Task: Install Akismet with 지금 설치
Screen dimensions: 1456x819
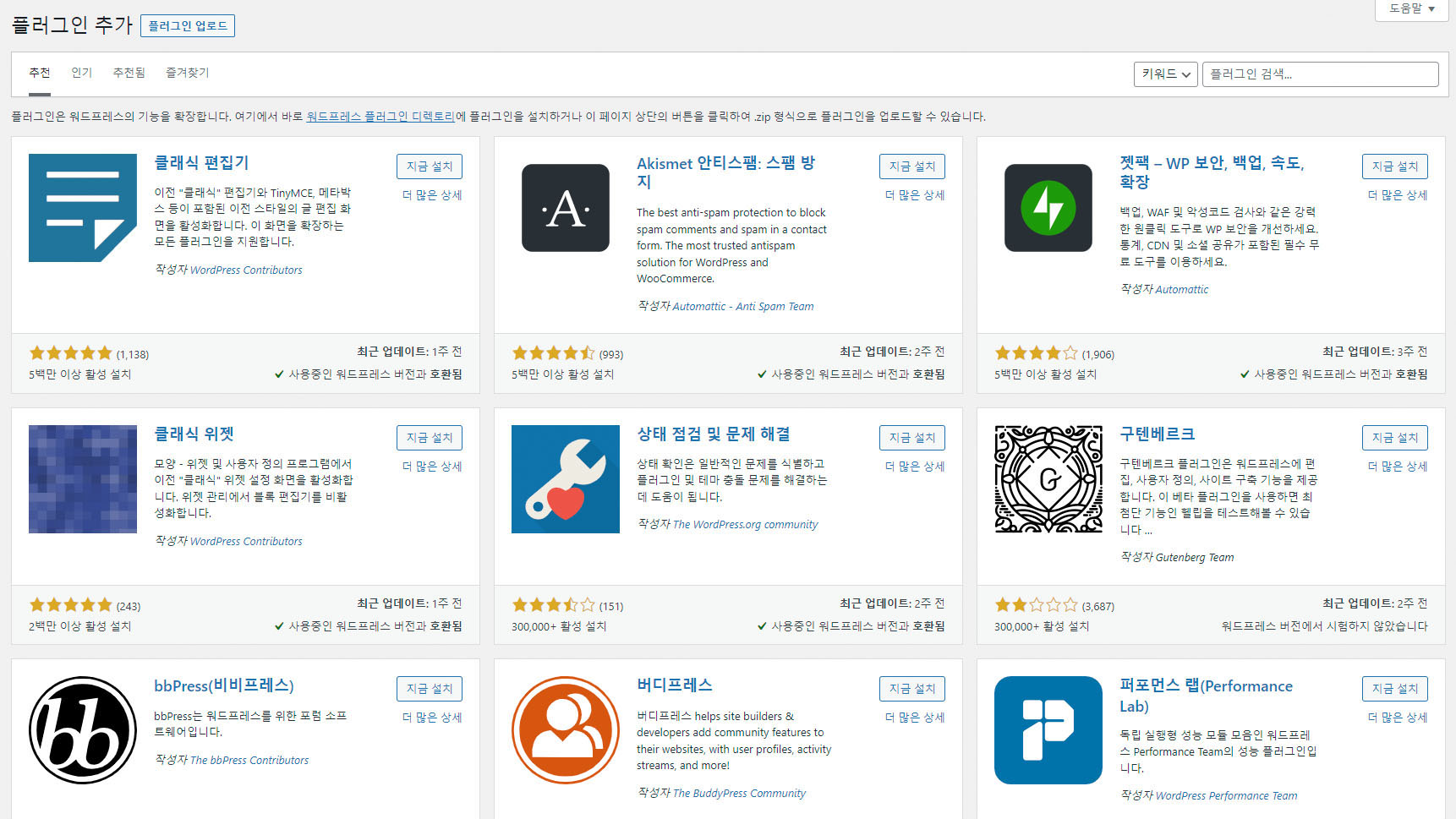Action: [x=912, y=167]
